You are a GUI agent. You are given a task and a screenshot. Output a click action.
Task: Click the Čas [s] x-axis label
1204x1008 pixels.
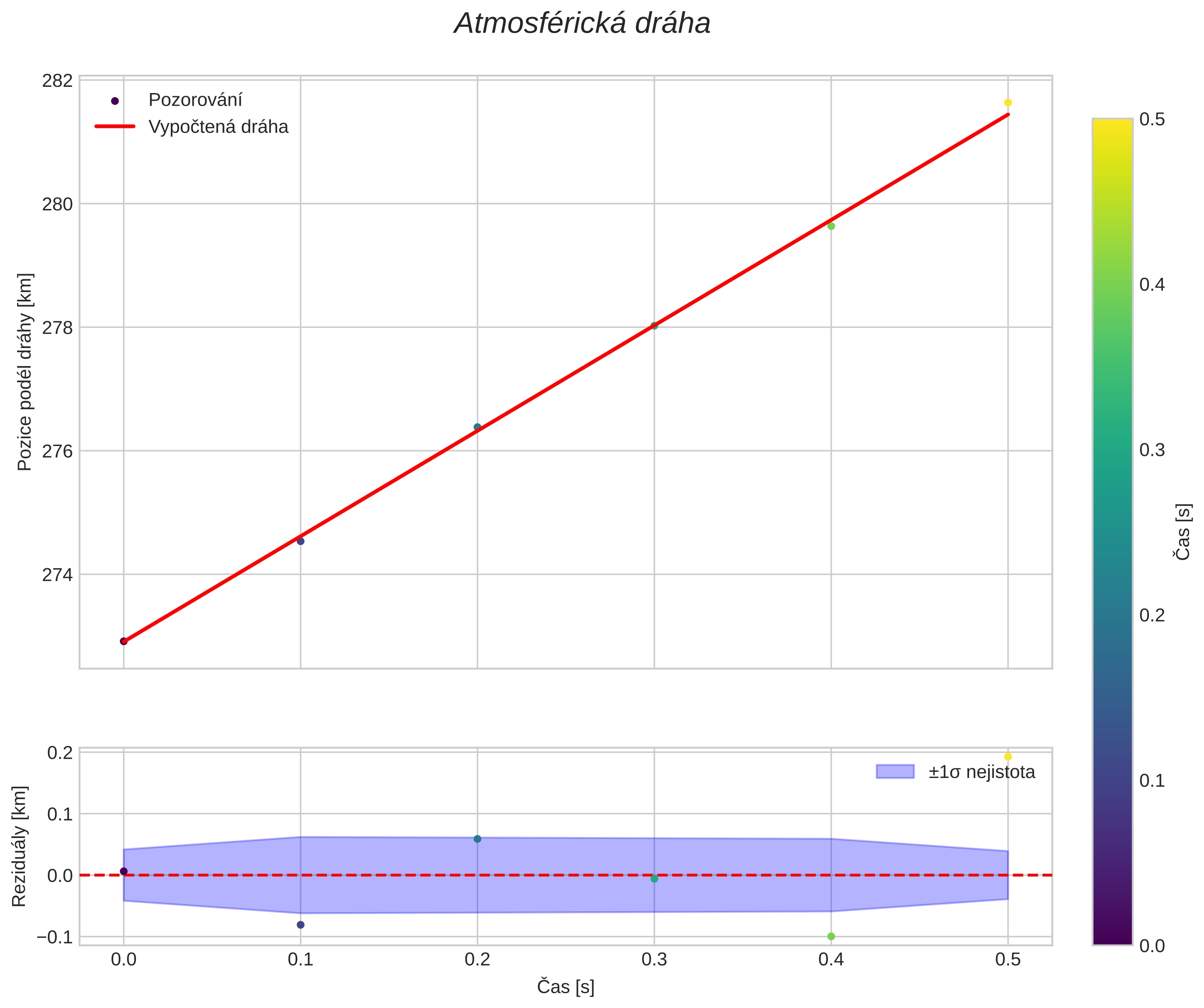coord(565,987)
